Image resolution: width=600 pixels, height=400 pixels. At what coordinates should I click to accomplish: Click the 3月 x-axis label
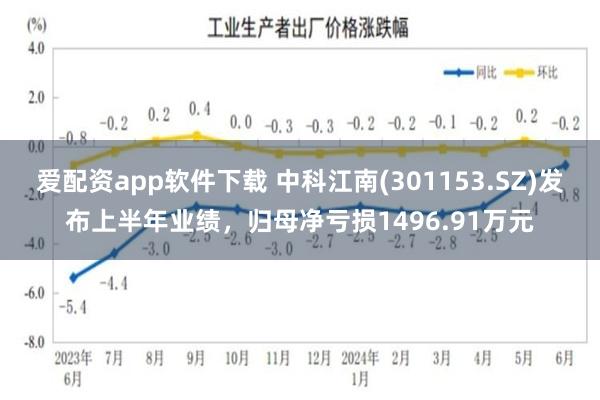click(442, 359)
